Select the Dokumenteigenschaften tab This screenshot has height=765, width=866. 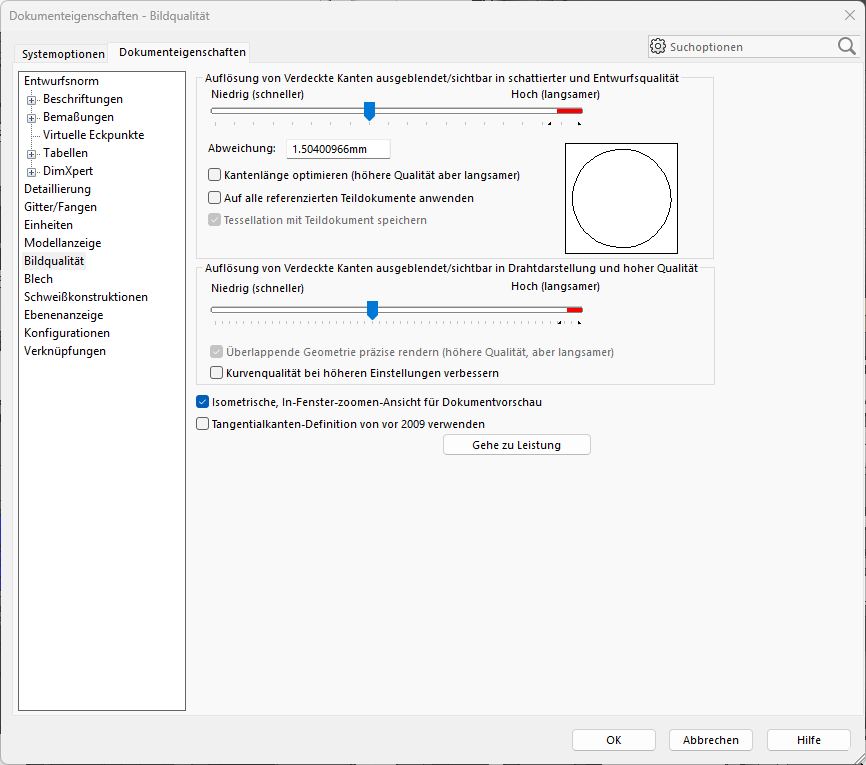[x=181, y=52]
